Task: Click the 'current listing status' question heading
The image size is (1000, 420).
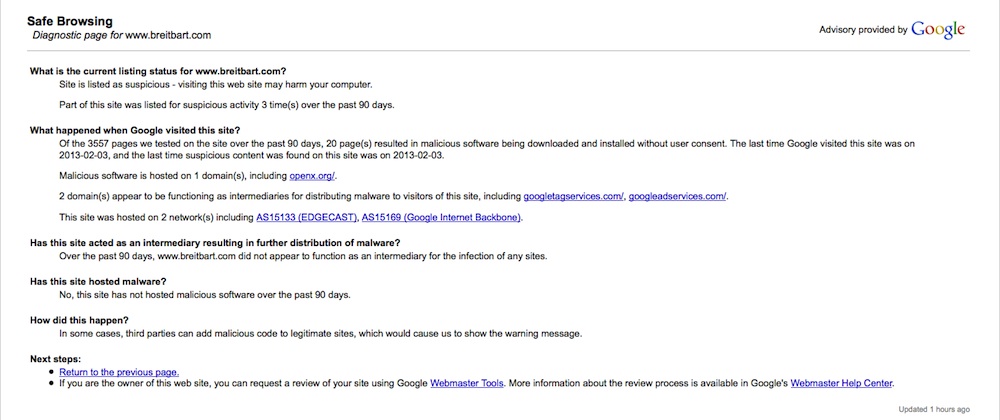Action: point(158,71)
